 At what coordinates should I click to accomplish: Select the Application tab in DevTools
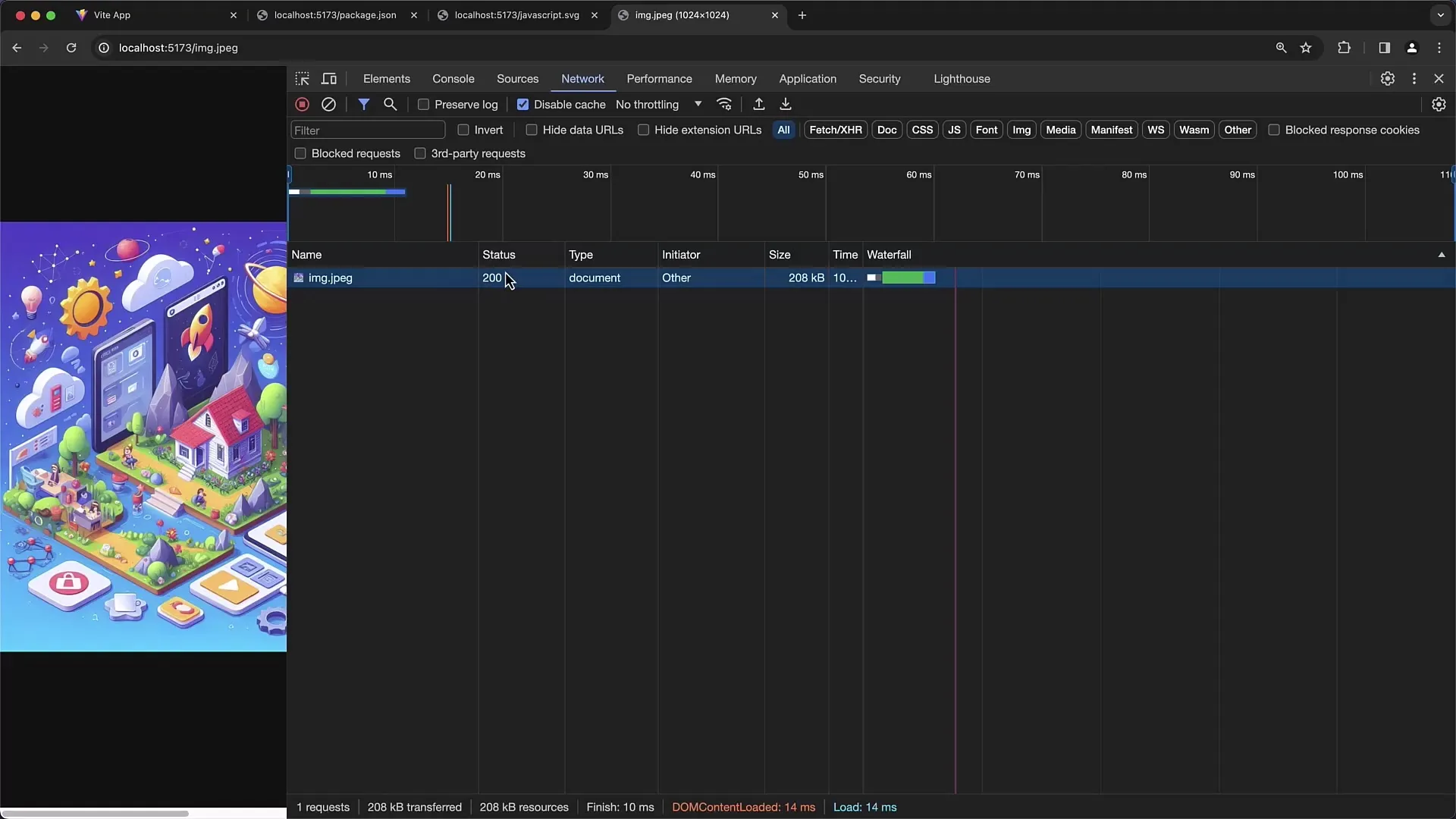tap(807, 78)
